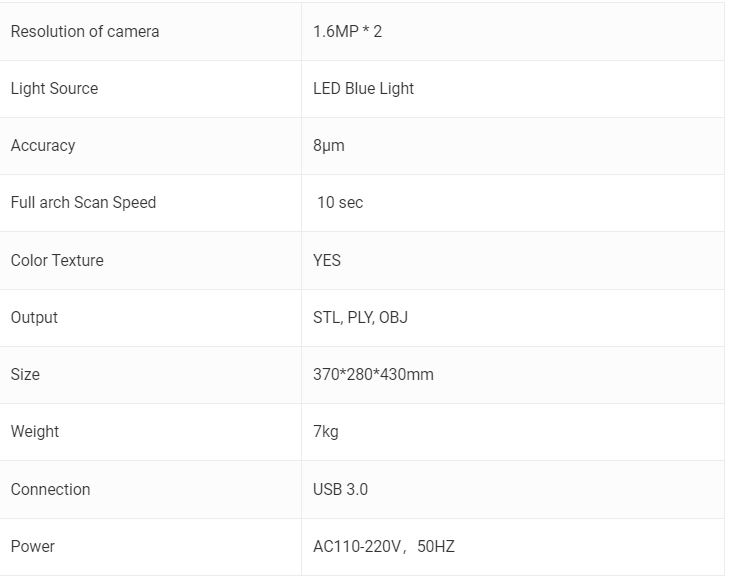730x579 pixels.
Task: Click the Color Texture label
Action: (x=57, y=260)
